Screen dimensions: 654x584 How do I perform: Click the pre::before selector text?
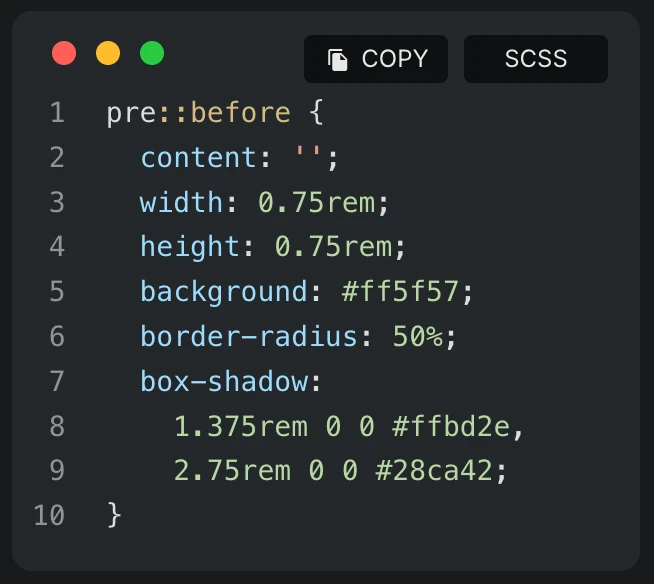point(199,113)
